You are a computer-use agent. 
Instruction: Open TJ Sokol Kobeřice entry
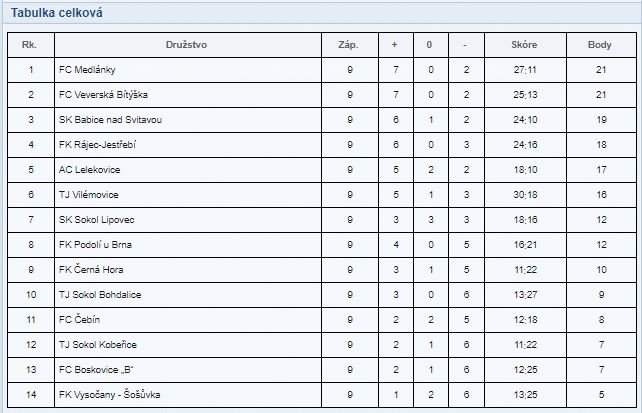[x=97, y=344]
